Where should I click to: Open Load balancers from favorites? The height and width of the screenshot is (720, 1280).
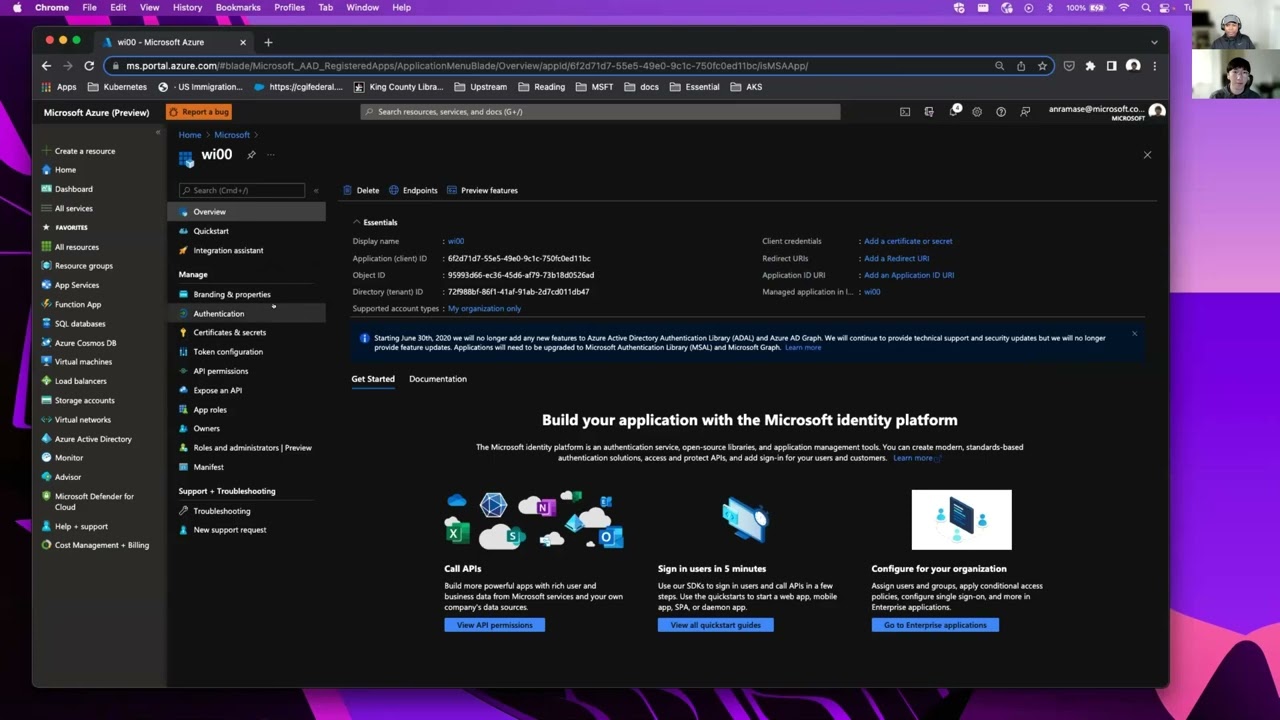(x=80, y=381)
